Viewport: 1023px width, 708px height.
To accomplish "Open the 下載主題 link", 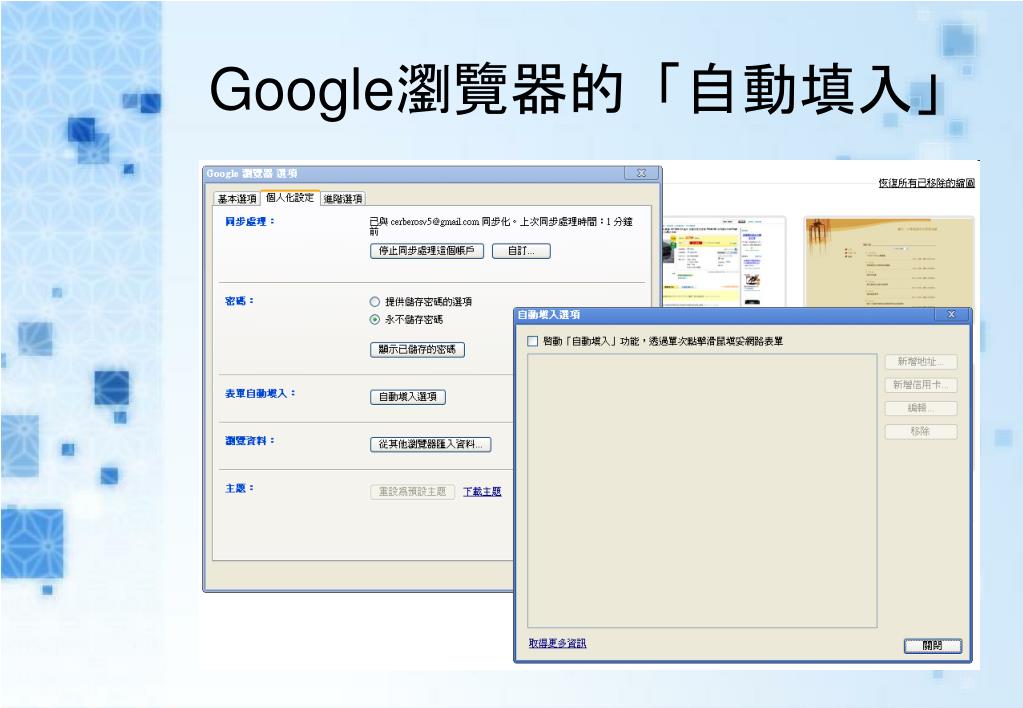I will pyautogui.click(x=482, y=491).
